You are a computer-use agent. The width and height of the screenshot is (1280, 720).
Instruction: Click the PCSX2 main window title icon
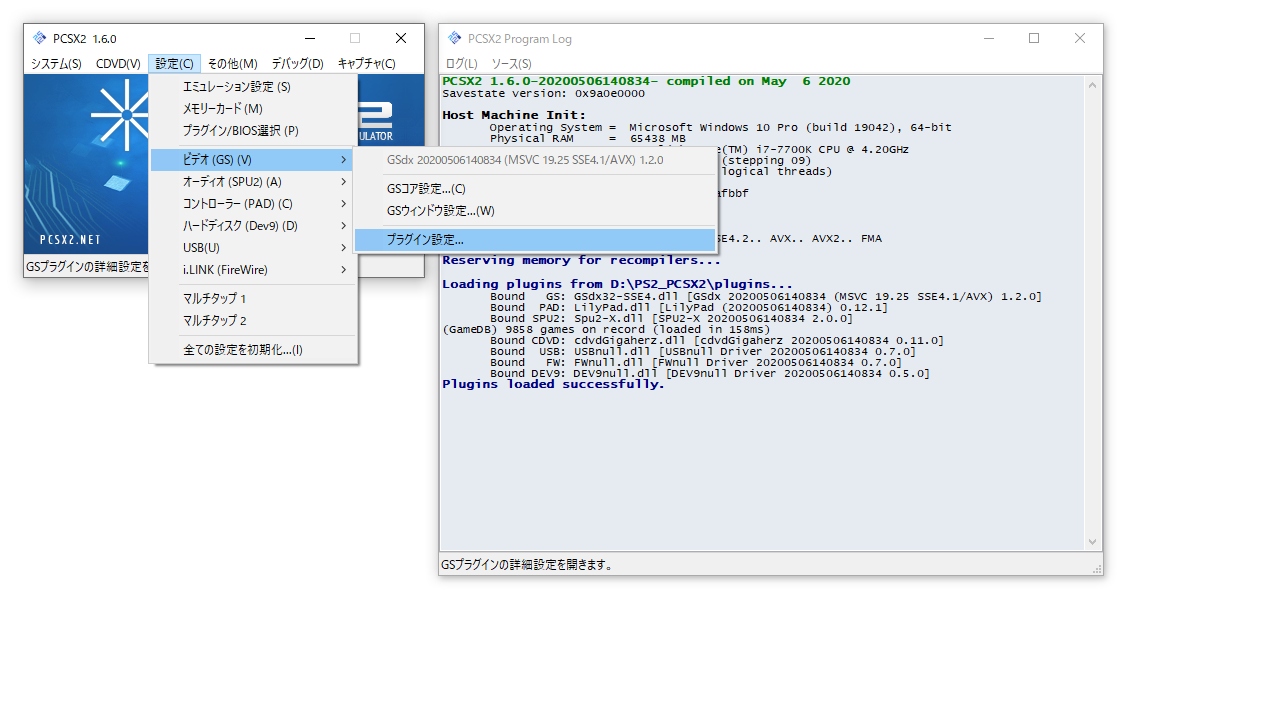coord(39,38)
